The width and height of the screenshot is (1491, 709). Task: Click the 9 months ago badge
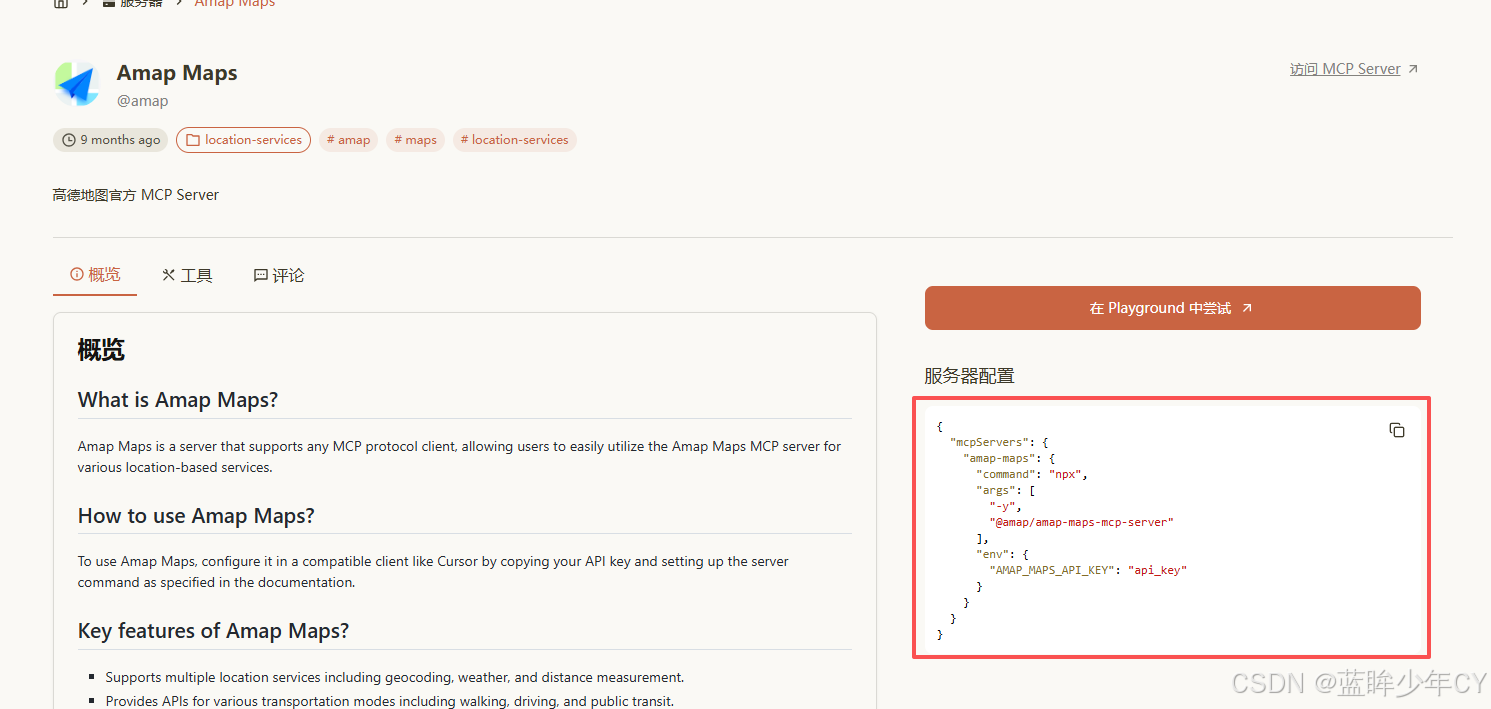(x=110, y=140)
